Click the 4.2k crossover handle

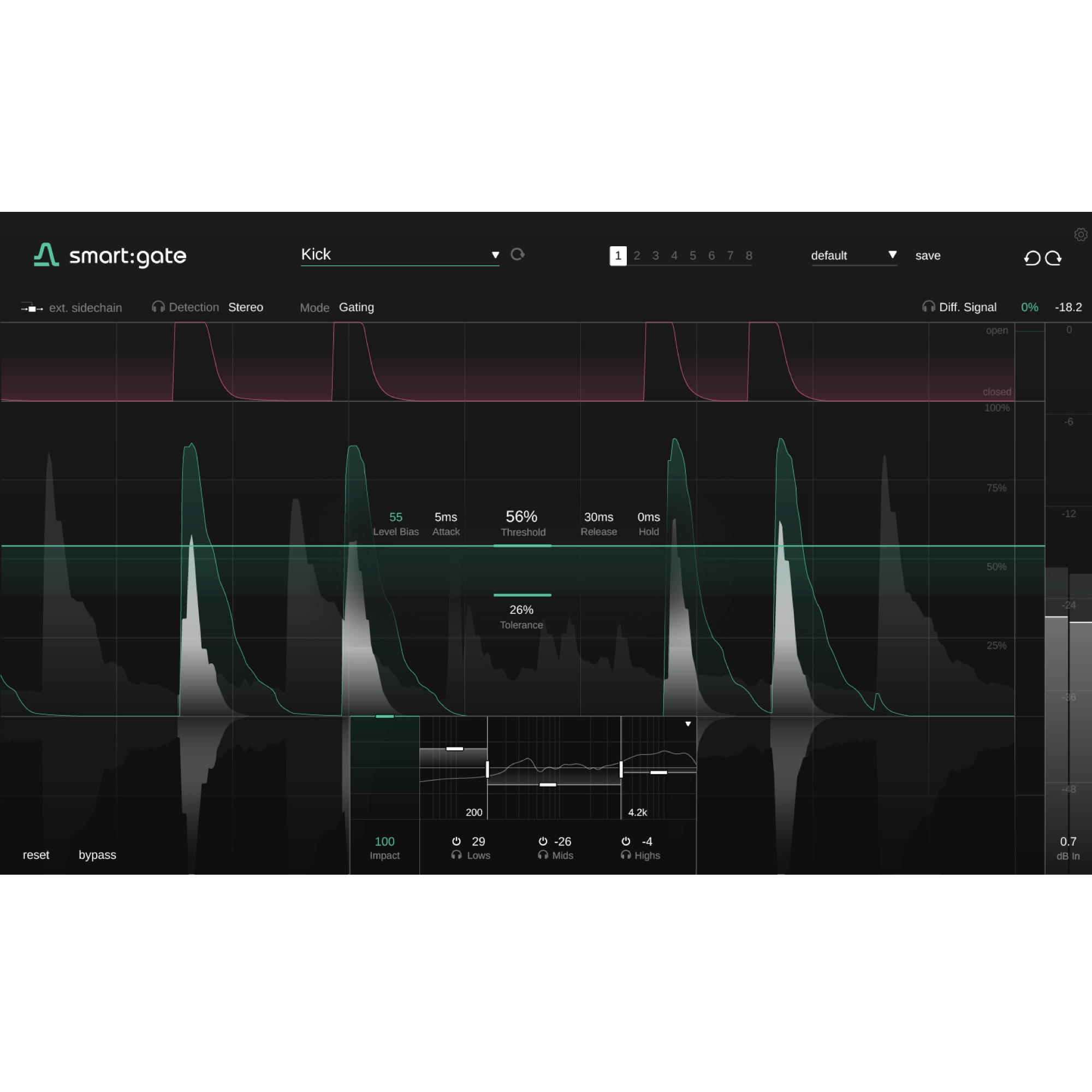621,769
